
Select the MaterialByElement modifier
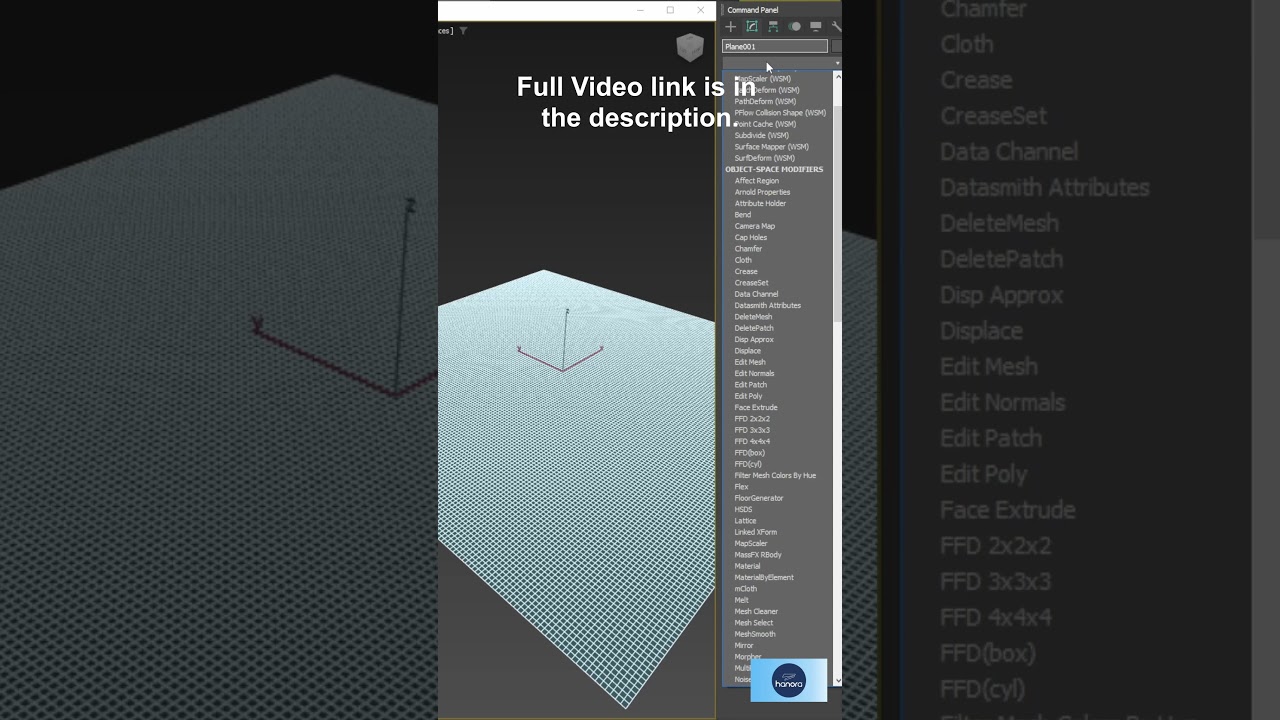[x=764, y=577]
